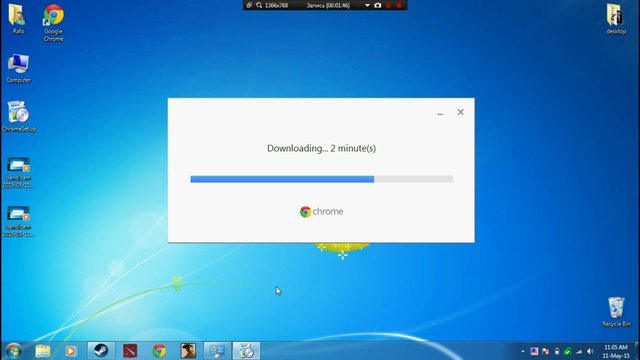Click the Downloading... 2 minute(s) status text
Viewport: 640px width, 360px height.
321,148
